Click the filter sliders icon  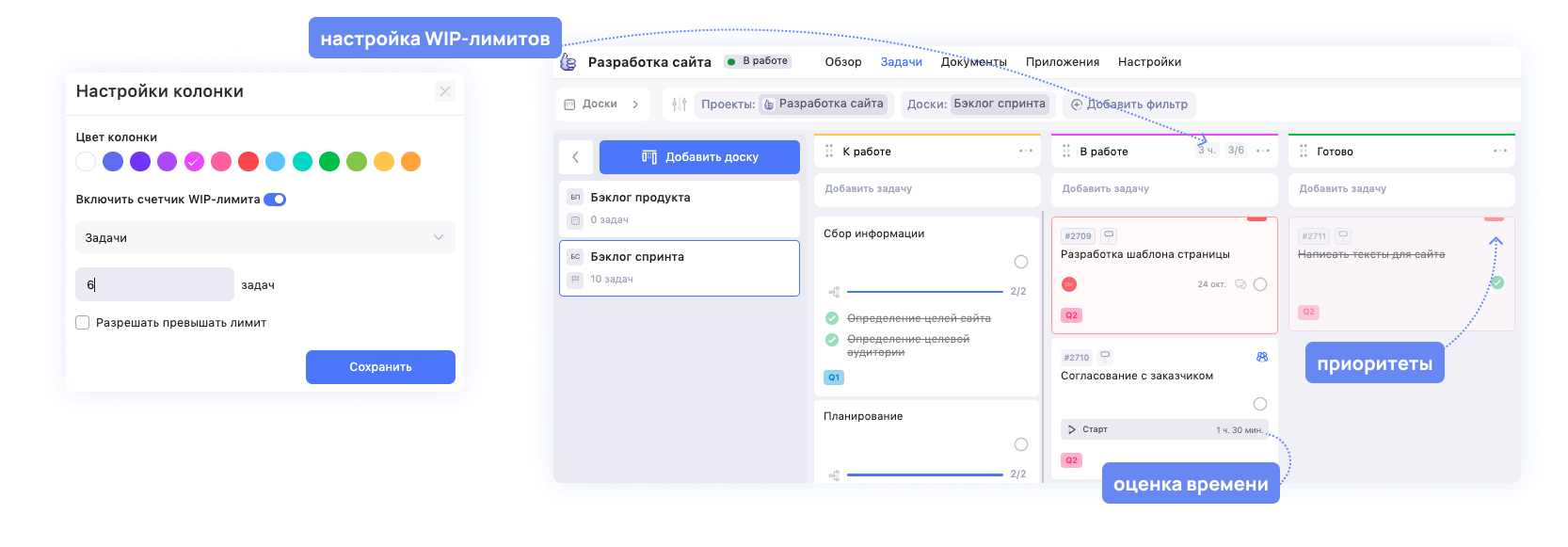click(x=680, y=105)
